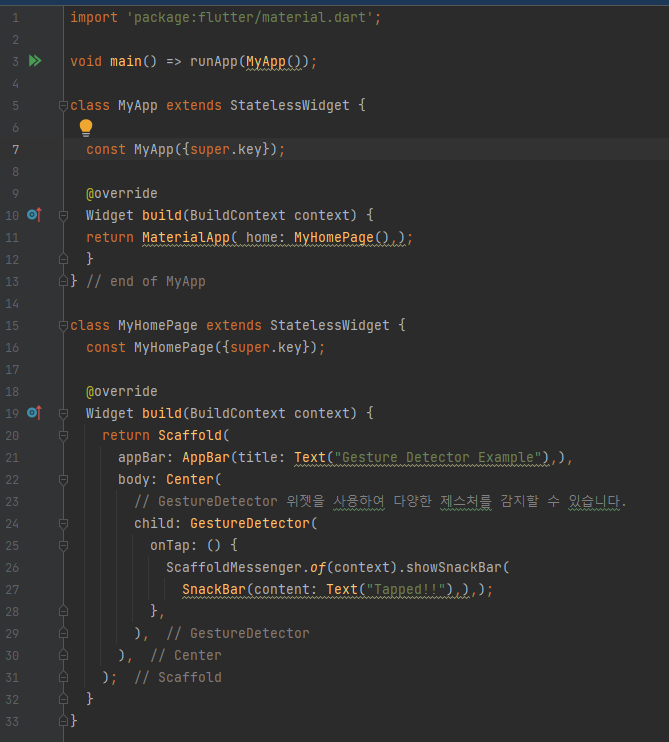Click the override gutter icon on line 19

pos(35,413)
